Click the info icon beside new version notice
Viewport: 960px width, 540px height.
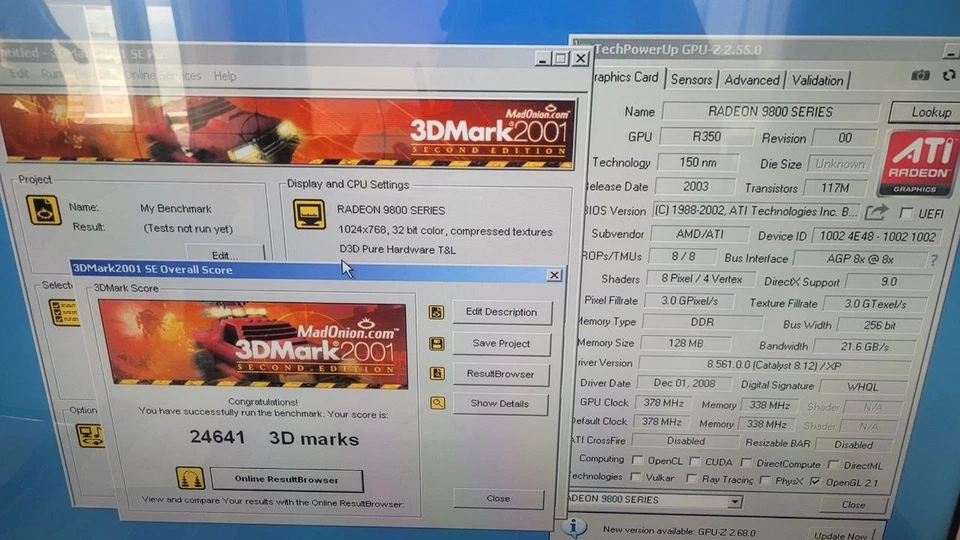(574, 527)
